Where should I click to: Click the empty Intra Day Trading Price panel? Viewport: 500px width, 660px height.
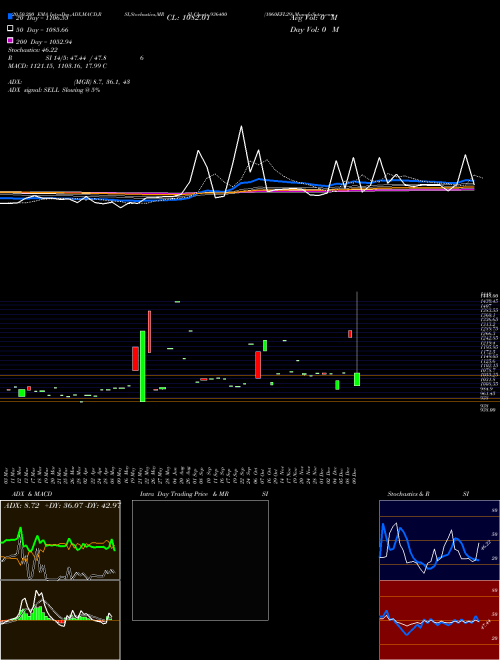tap(200, 560)
